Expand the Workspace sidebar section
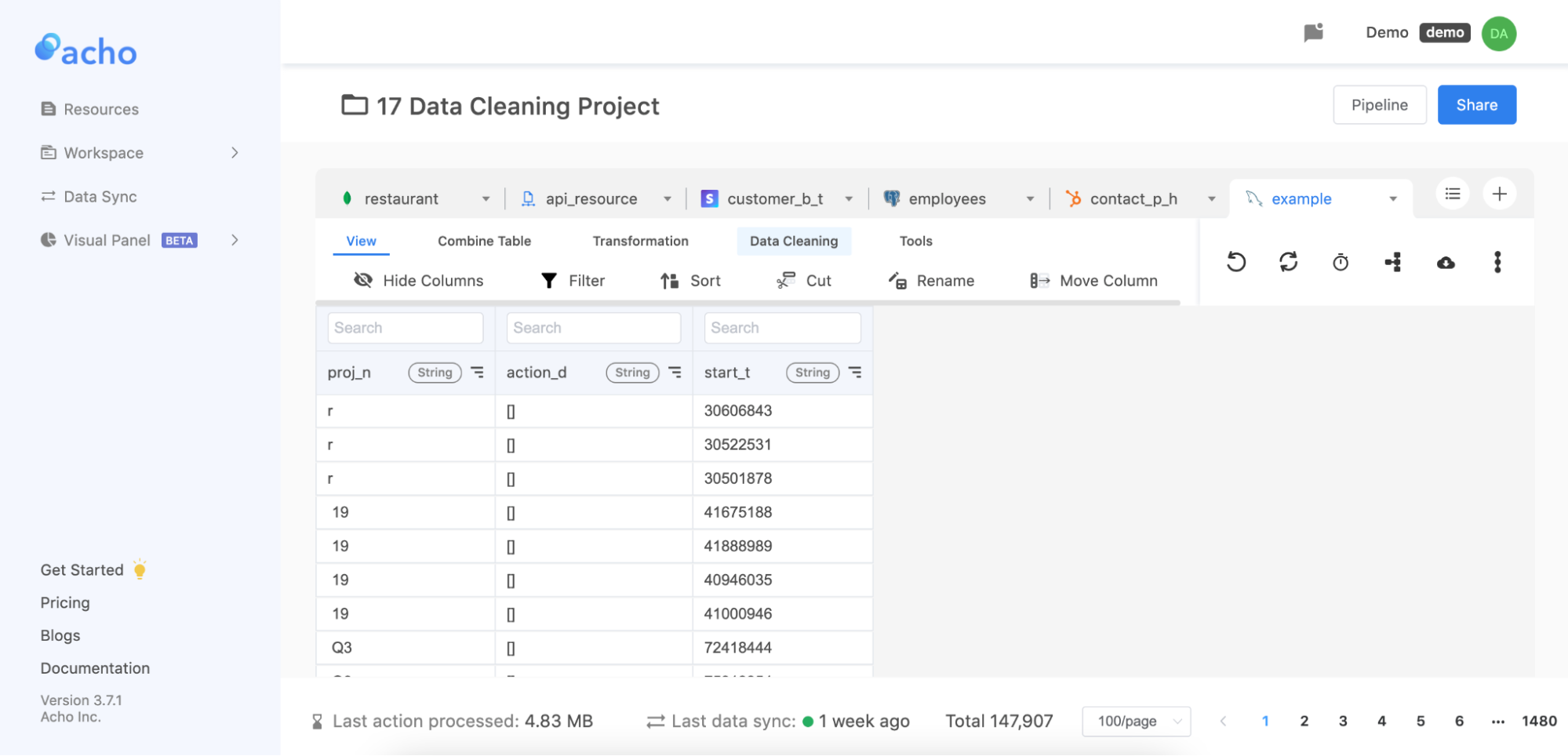This screenshot has width=1568, height=756. click(x=235, y=152)
